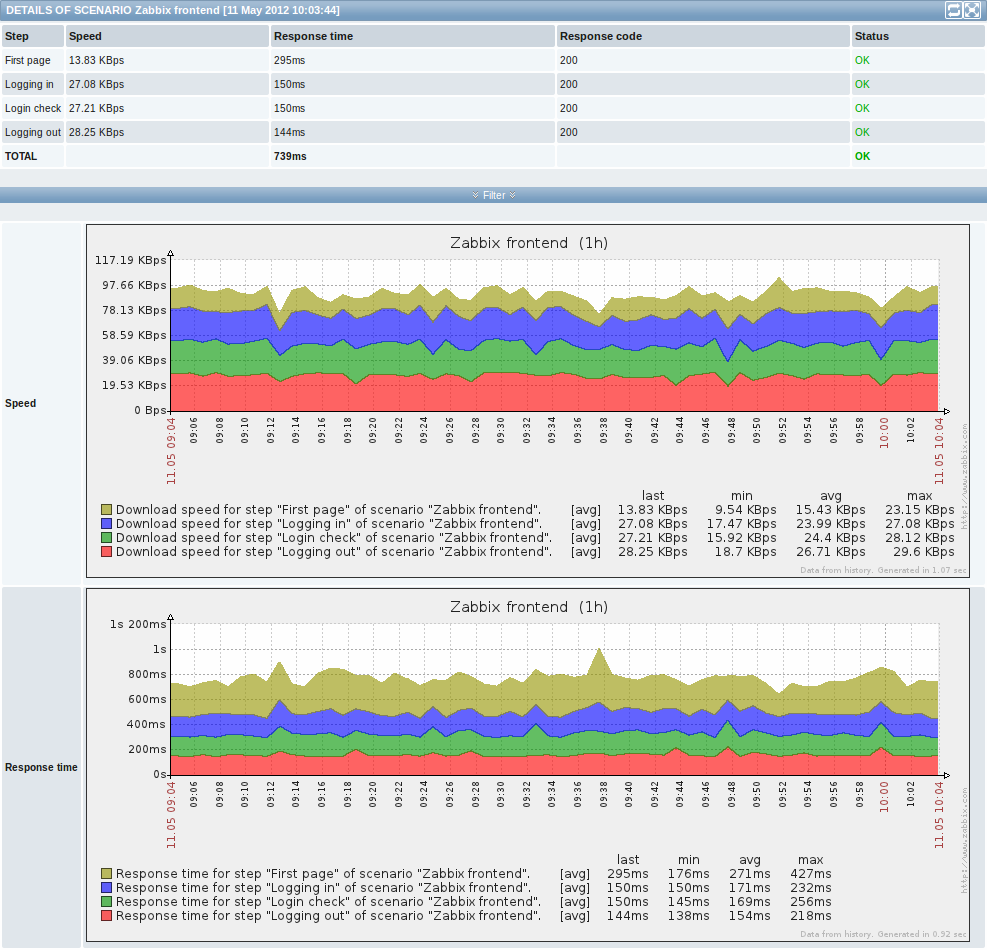Click the max value 23.15 KBps in Speed legend
The width and height of the screenshot is (987, 950).
pos(920,509)
